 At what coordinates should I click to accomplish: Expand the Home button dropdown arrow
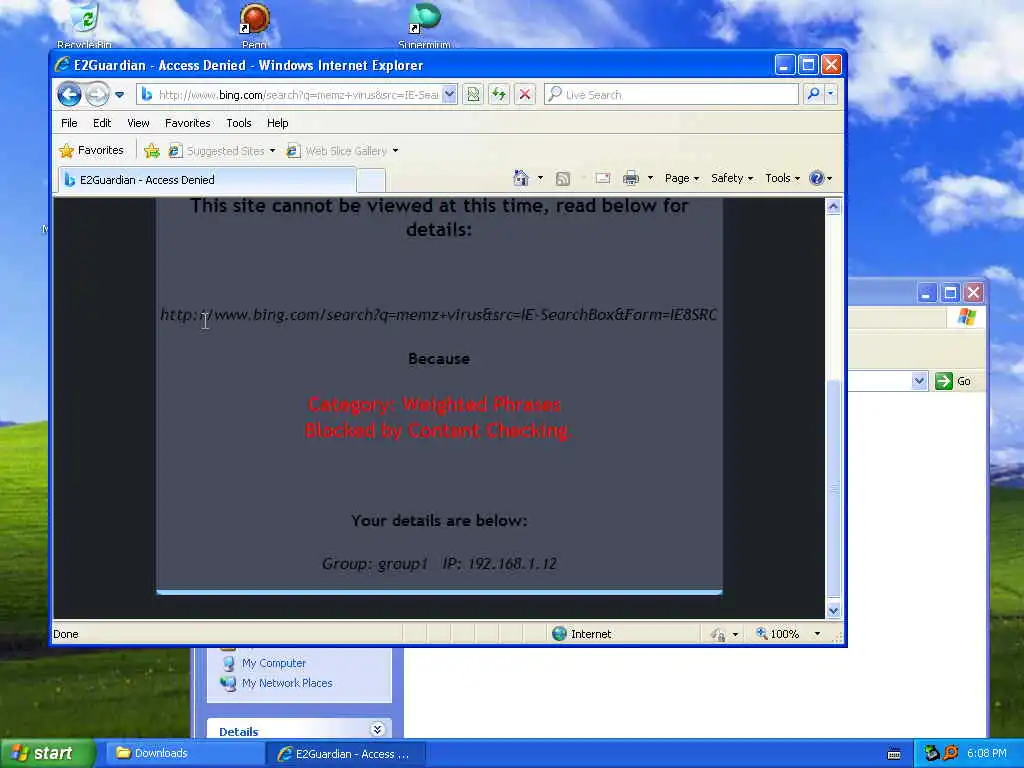coord(540,178)
